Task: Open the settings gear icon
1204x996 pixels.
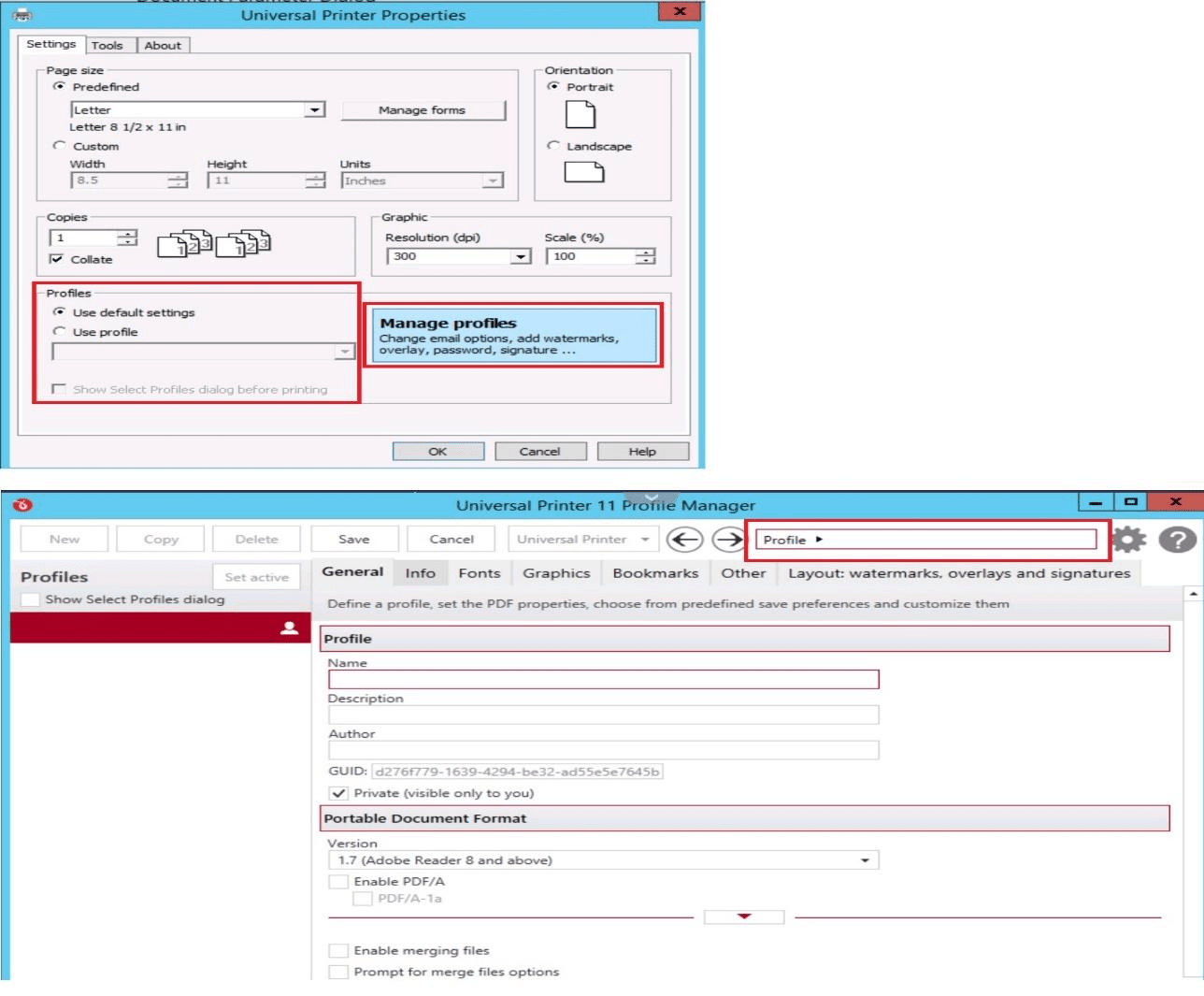Action: click(x=1128, y=540)
